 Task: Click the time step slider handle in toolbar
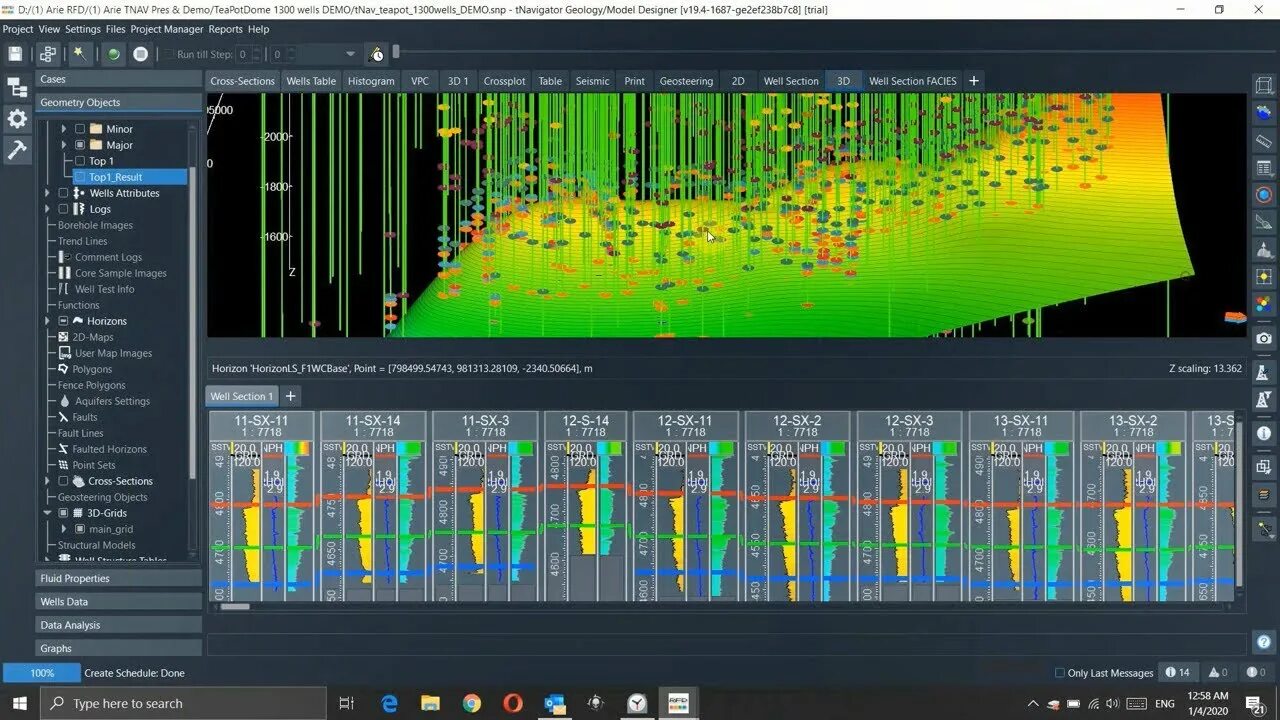(x=396, y=52)
